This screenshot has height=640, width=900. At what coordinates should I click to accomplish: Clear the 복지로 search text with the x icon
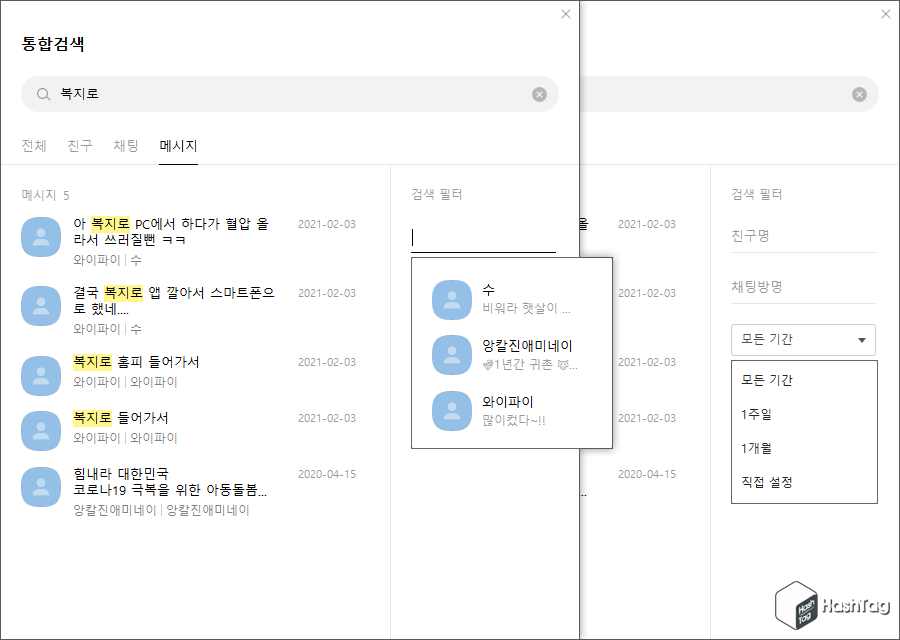coord(538,94)
